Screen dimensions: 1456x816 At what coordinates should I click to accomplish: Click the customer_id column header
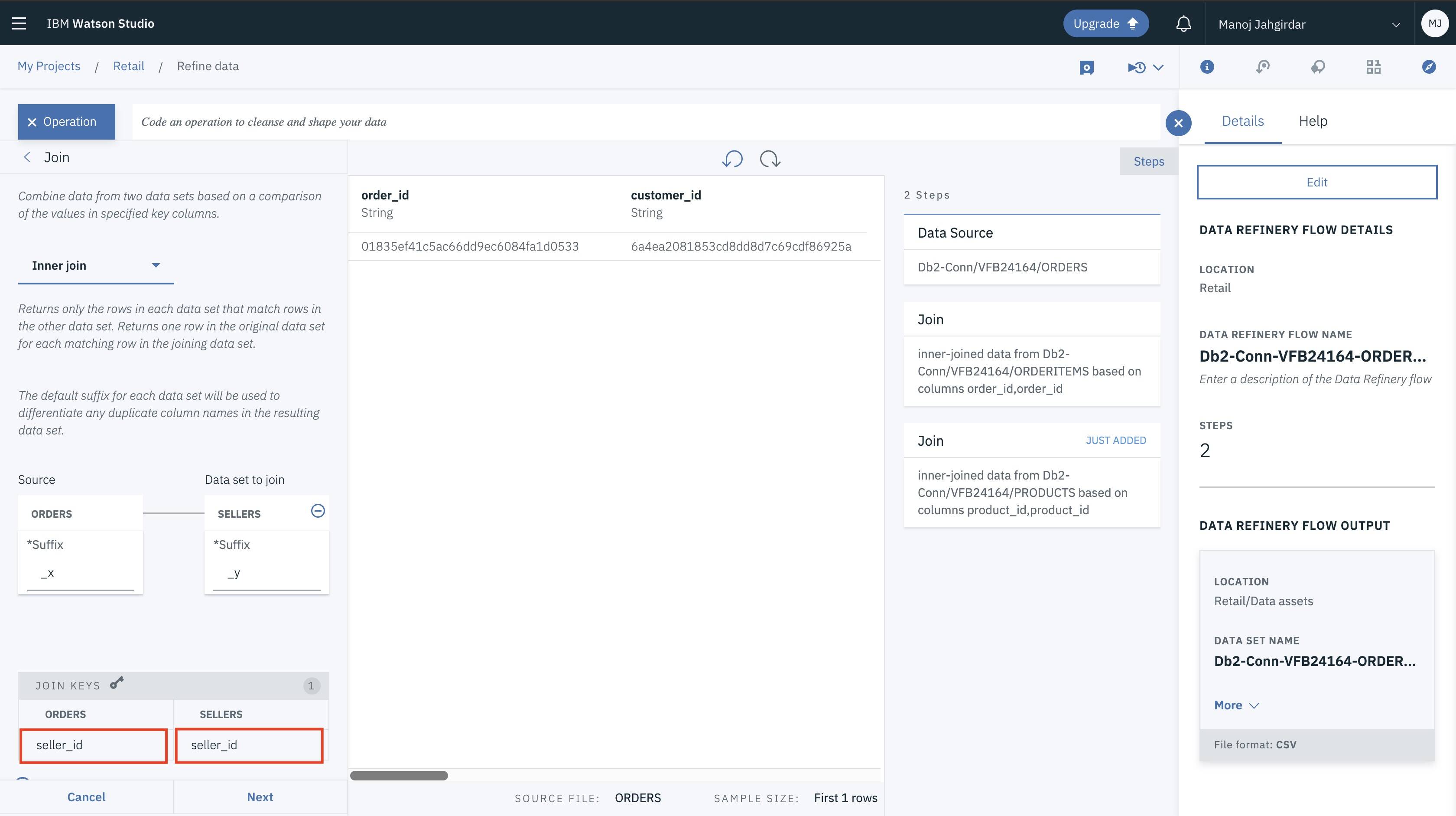[666, 195]
